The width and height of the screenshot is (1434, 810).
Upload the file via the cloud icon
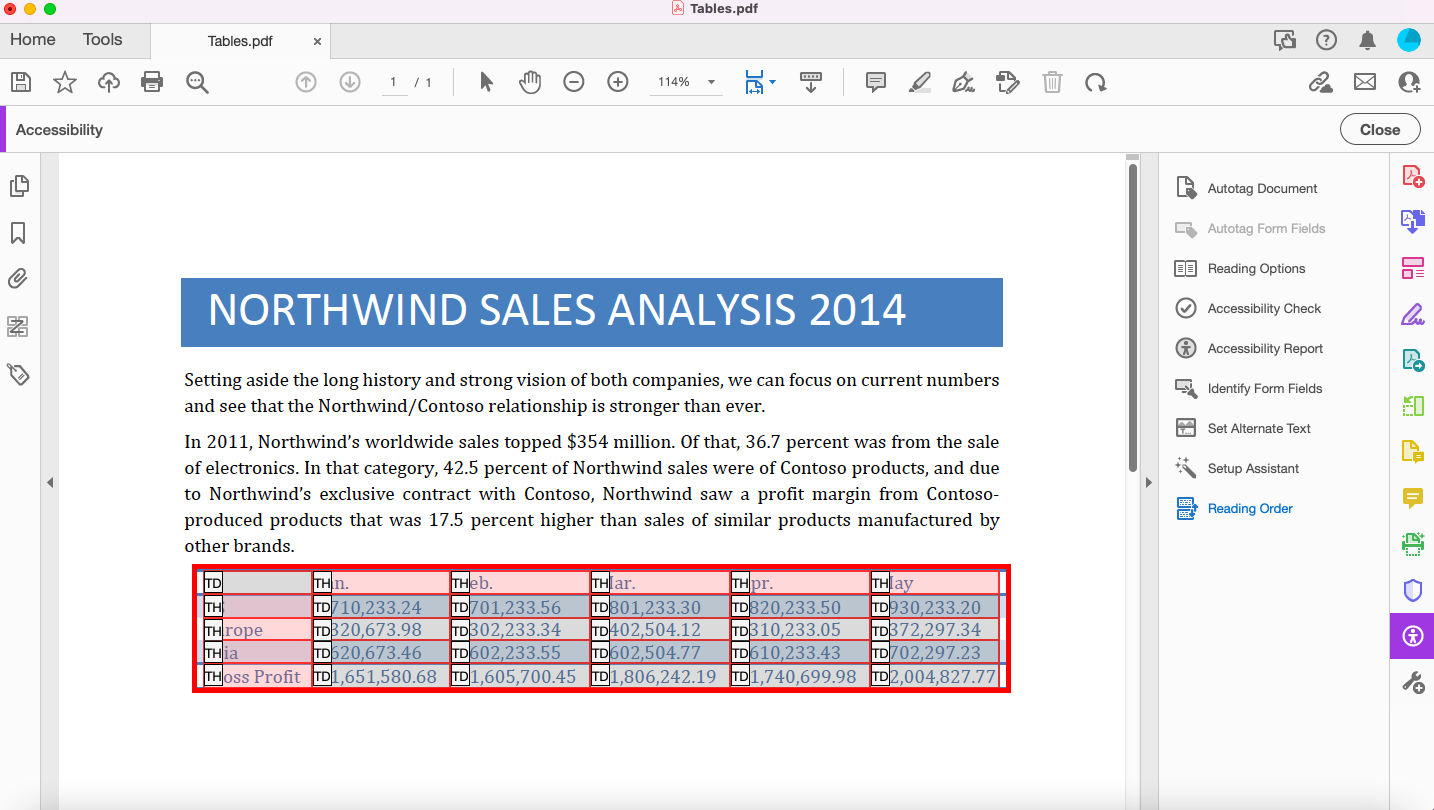[109, 82]
